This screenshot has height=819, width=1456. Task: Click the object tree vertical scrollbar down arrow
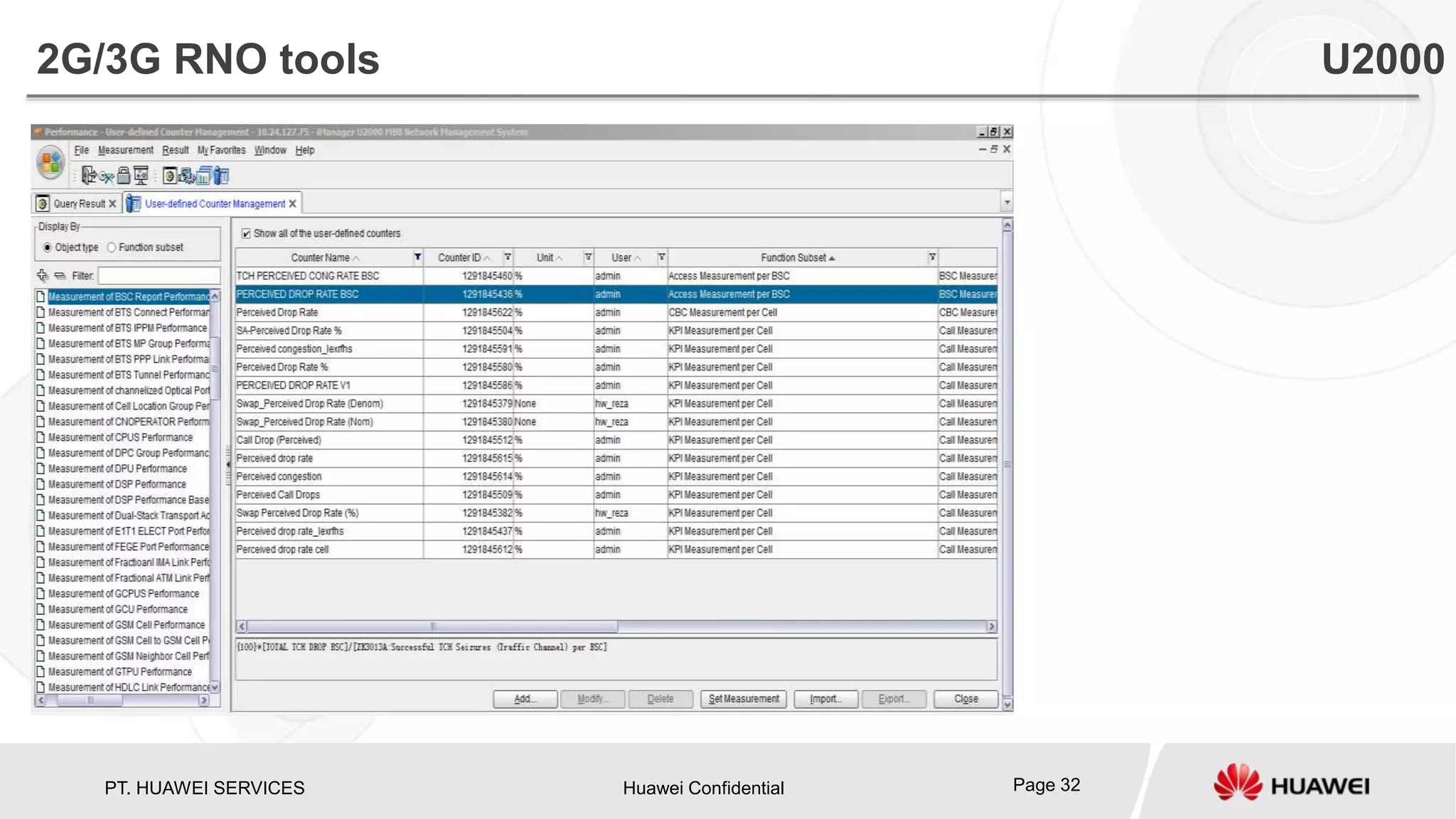pos(215,687)
